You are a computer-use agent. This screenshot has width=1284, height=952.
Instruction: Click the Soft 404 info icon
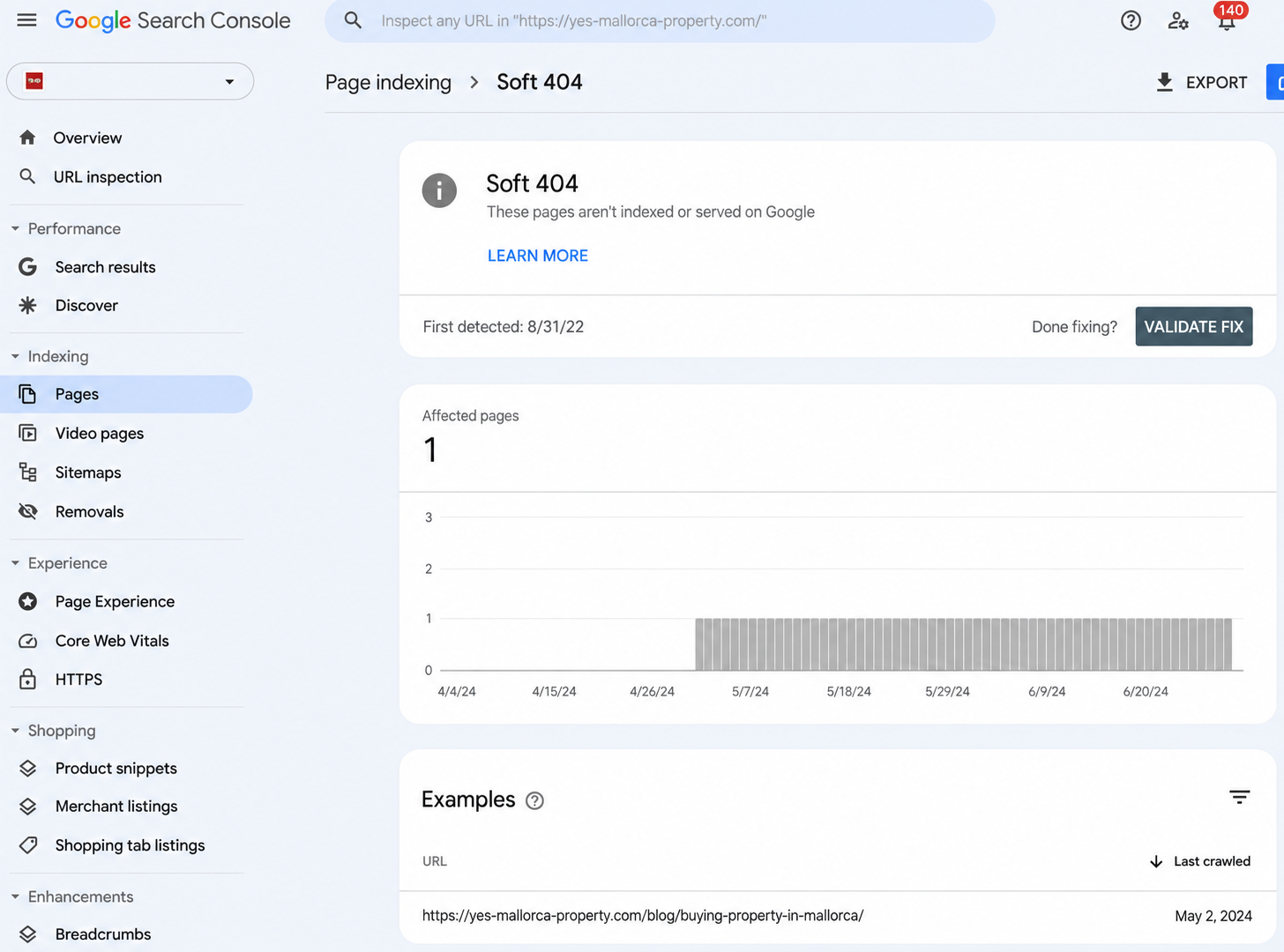pyautogui.click(x=439, y=190)
